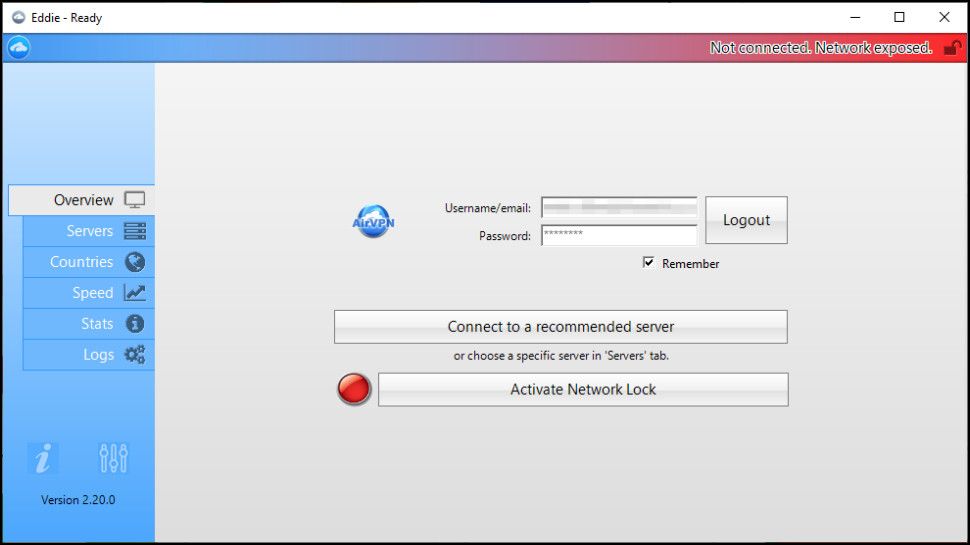The width and height of the screenshot is (970, 545).
Task: Focus the Username/email field
Action: (x=619, y=207)
